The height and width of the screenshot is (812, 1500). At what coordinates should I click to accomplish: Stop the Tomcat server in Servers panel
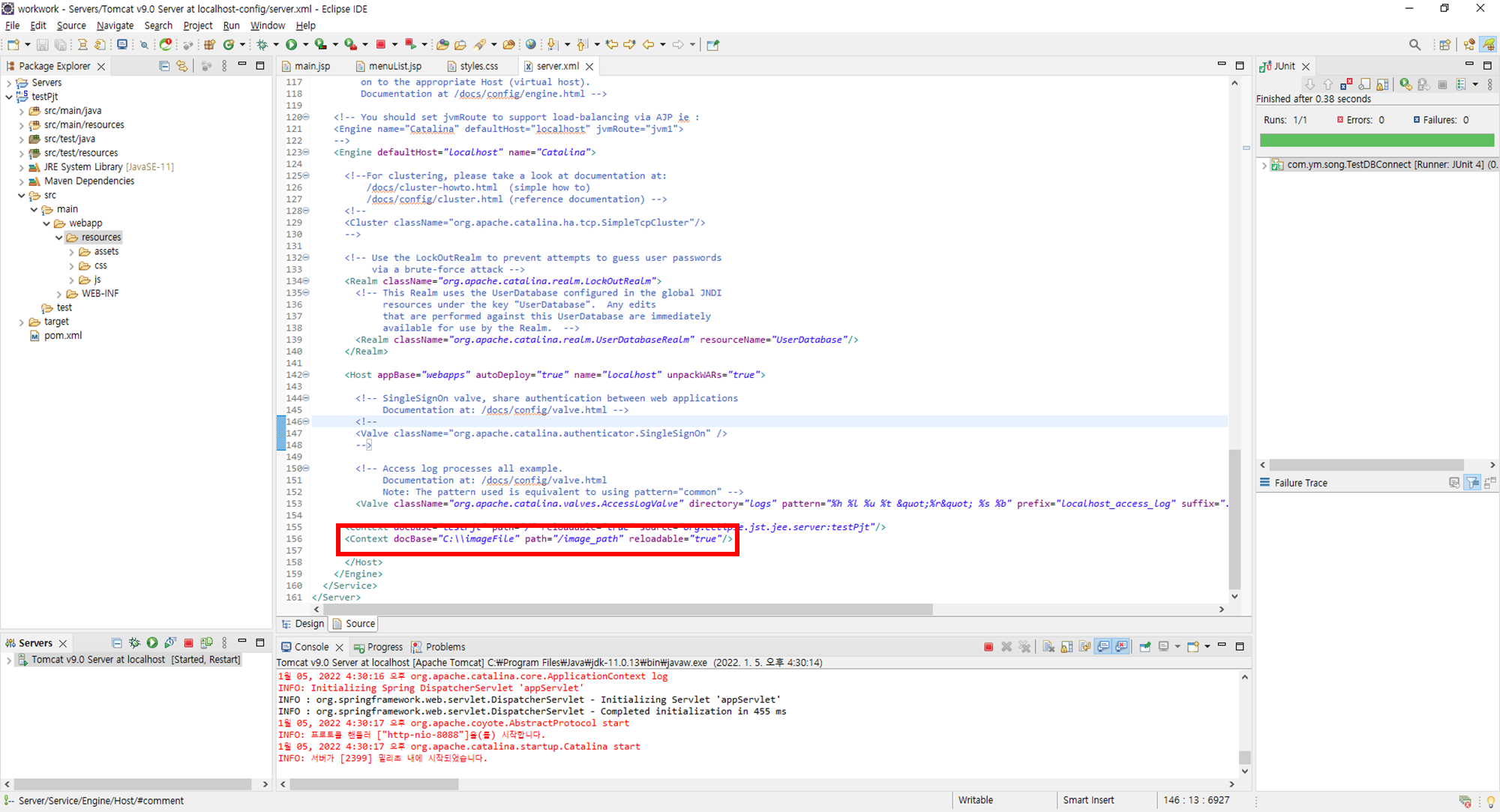tap(189, 643)
